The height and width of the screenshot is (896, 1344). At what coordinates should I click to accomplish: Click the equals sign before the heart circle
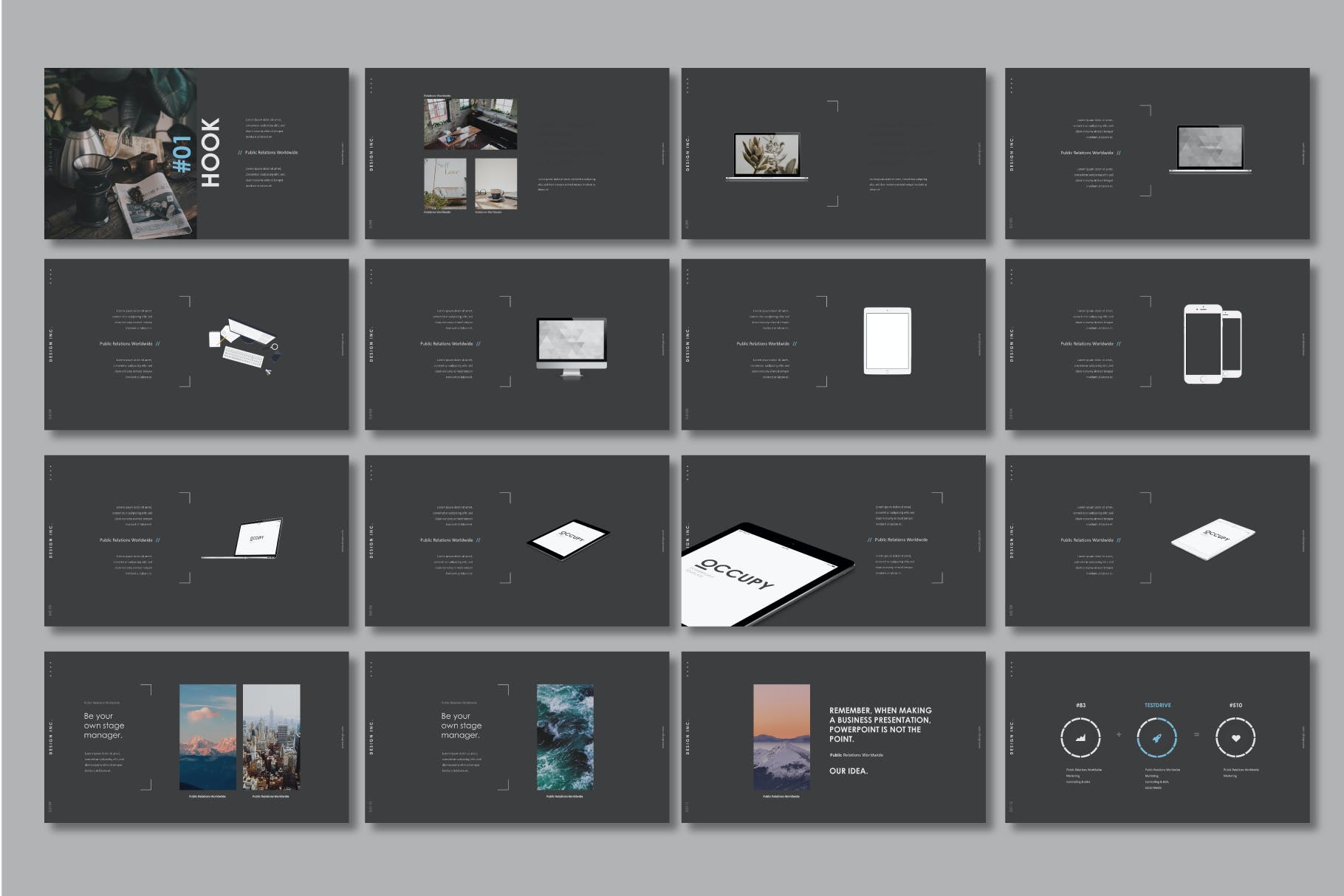[x=1196, y=734]
